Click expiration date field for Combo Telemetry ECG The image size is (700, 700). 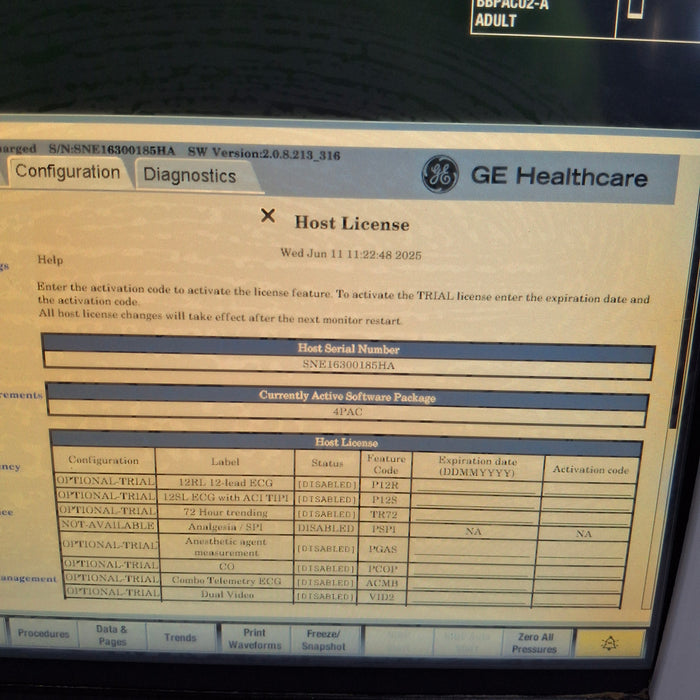tap(469, 584)
